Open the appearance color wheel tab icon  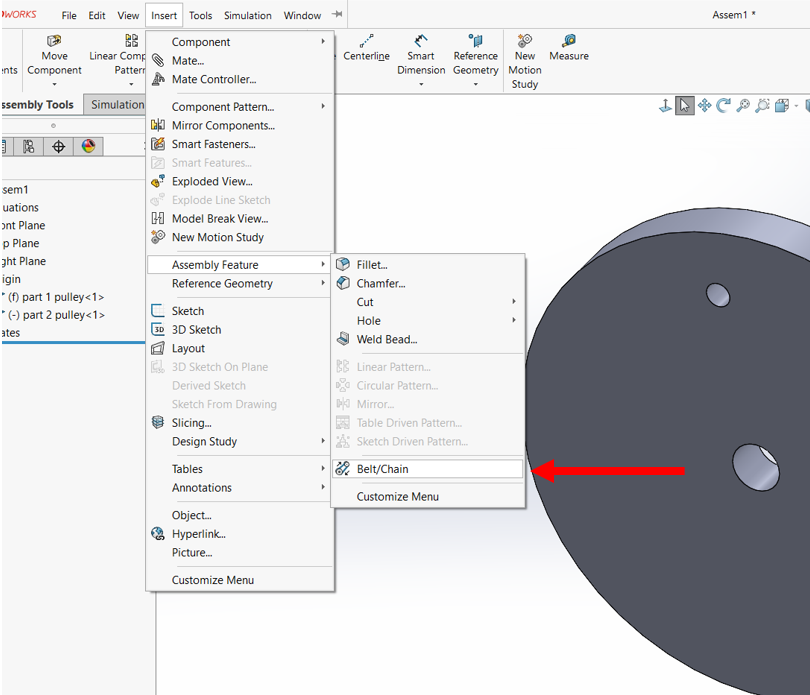89,146
